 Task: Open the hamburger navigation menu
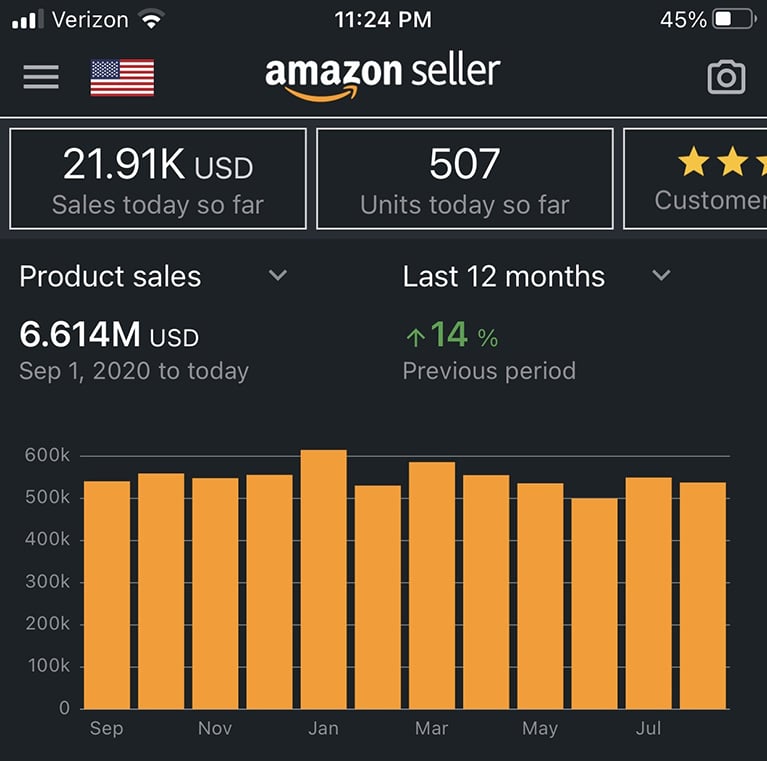pos(41,77)
